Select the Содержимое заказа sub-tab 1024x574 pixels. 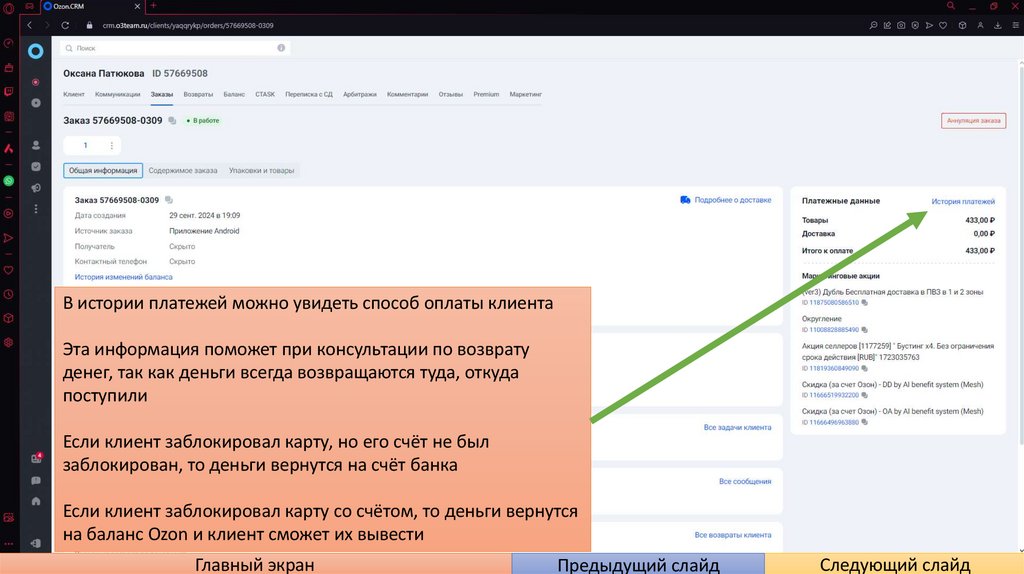point(183,170)
